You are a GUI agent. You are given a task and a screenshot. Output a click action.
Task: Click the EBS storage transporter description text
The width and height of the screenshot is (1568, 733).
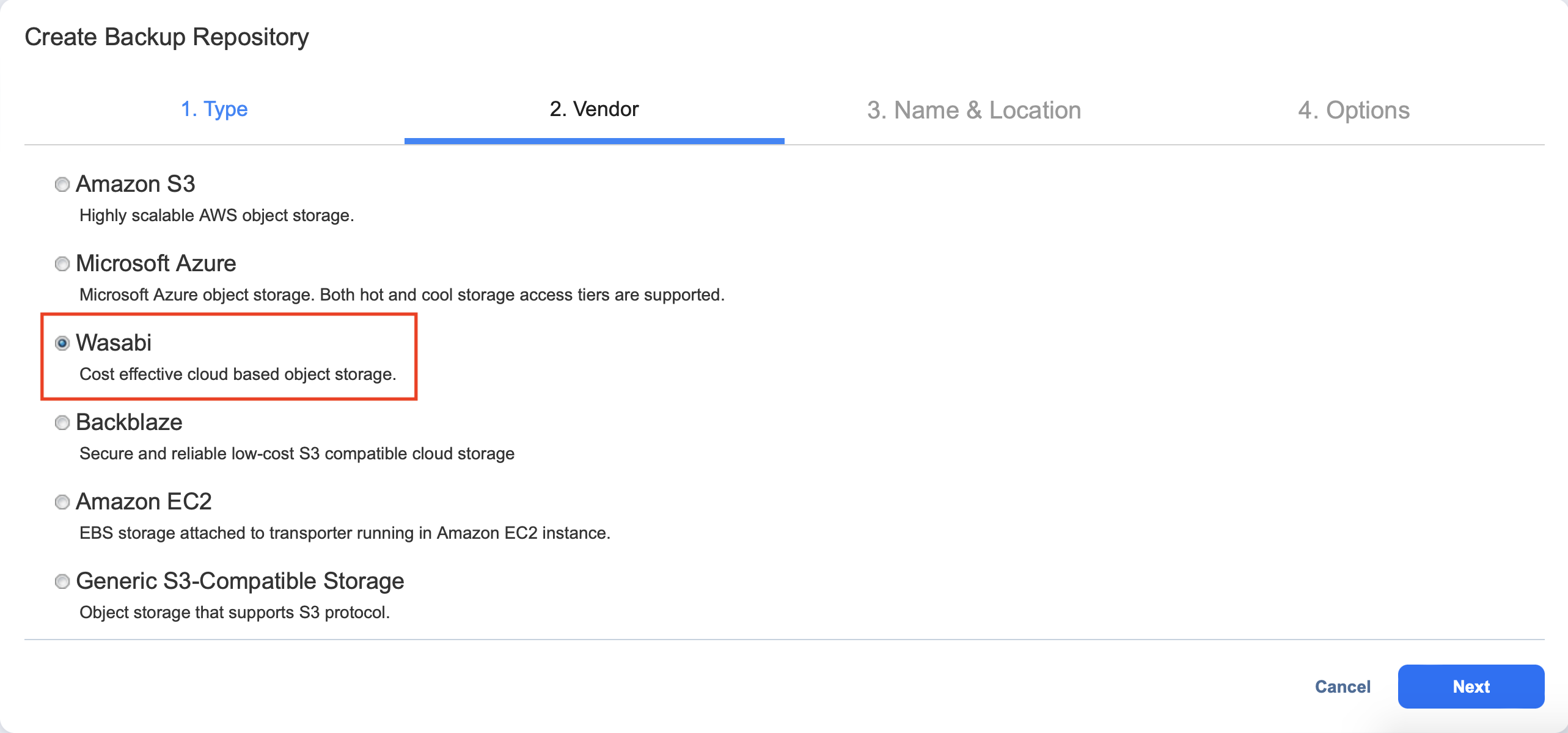coord(345,533)
